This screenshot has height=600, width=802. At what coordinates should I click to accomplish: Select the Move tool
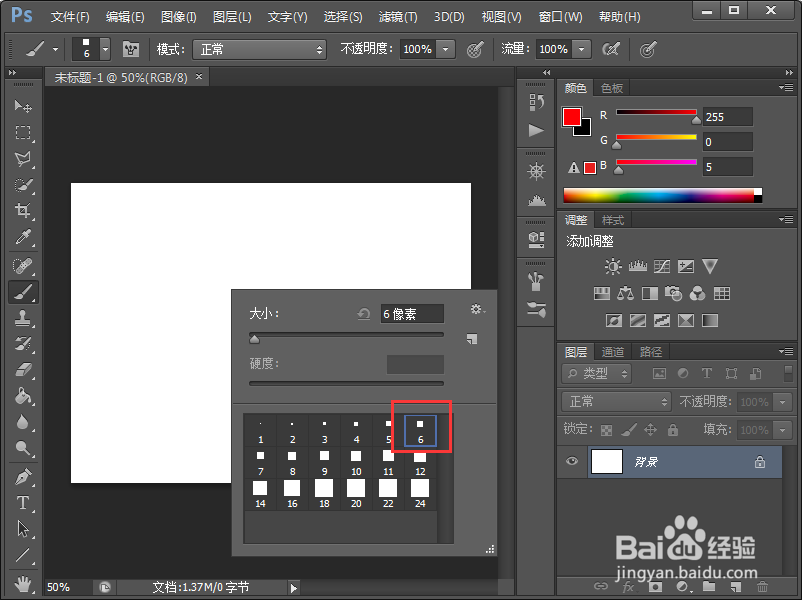pyautogui.click(x=22, y=107)
